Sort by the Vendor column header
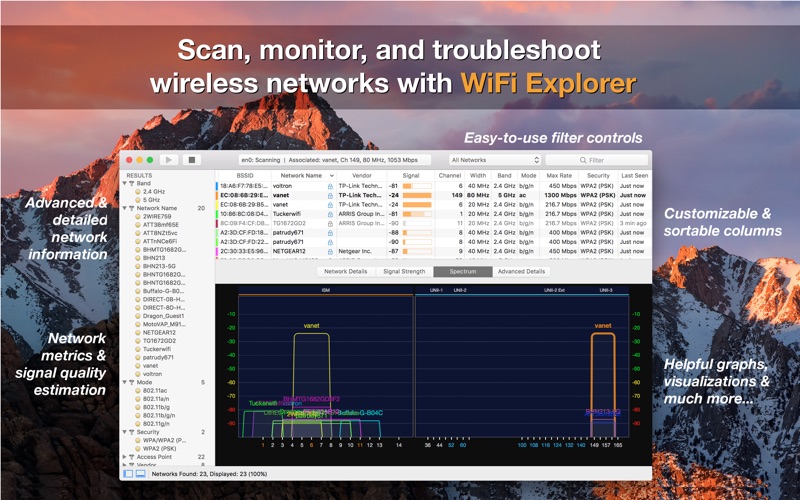Image resolution: width=800 pixels, height=500 pixels. (362, 176)
